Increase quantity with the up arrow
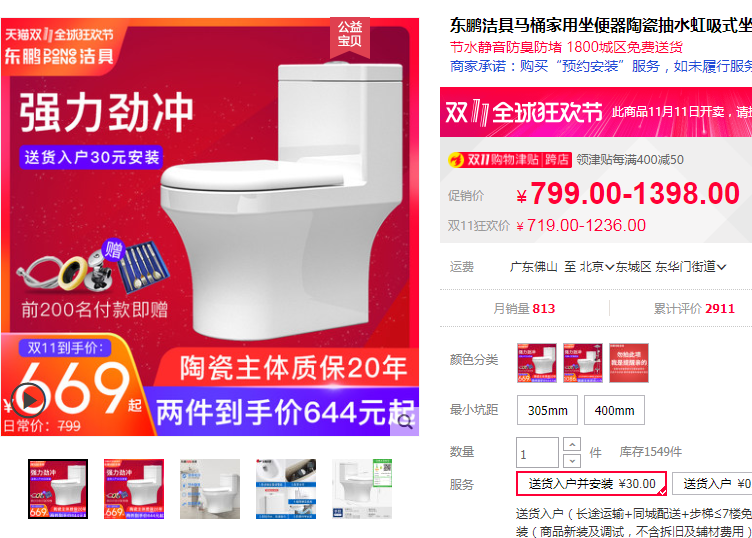 (572, 444)
